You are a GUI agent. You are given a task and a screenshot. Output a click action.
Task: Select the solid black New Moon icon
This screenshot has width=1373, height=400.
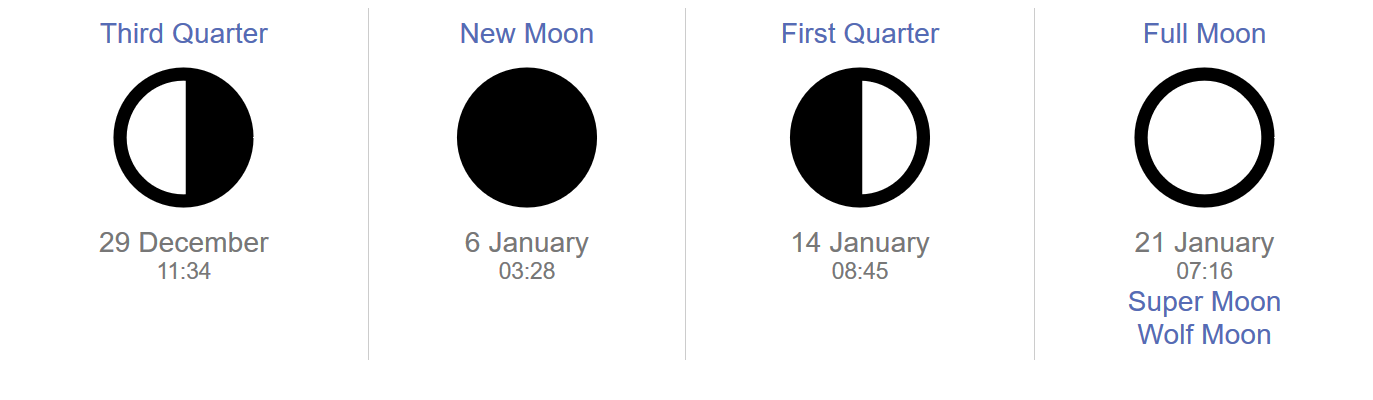coord(527,138)
